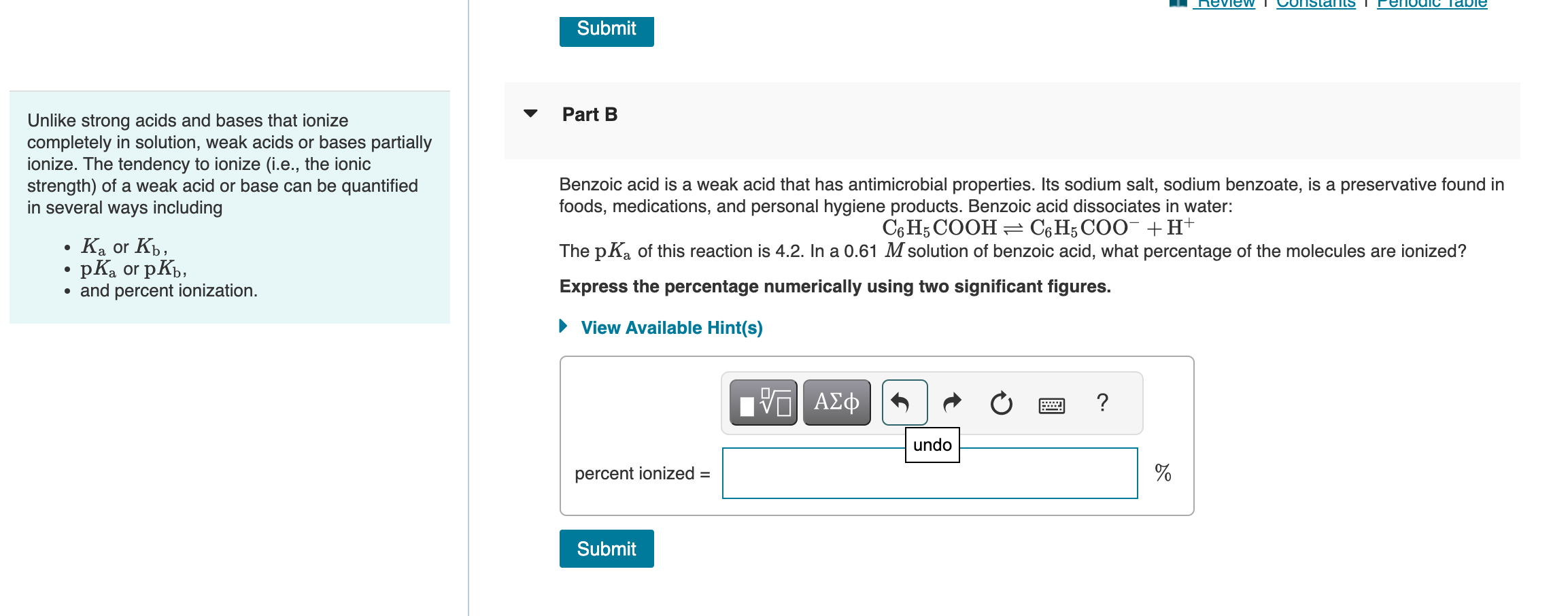This screenshot has height=616, width=1568.
Task: Open the Constants reference page
Action: [x=1315, y=4]
